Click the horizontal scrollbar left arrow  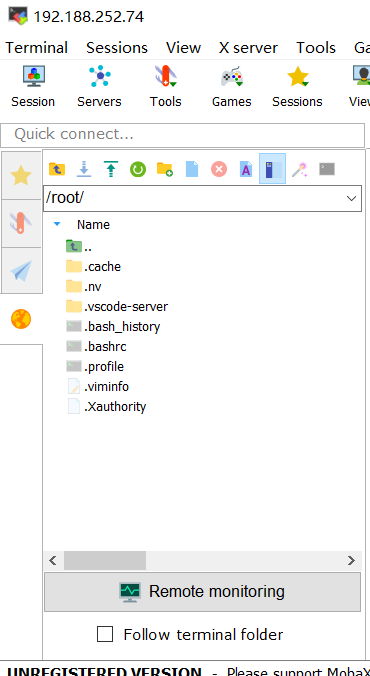[x=53, y=560]
